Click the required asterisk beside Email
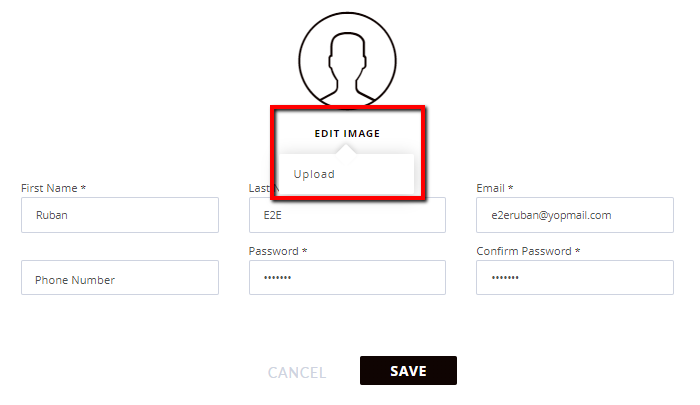The width and height of the screenshot is (700, 405). tap(510, 188)
